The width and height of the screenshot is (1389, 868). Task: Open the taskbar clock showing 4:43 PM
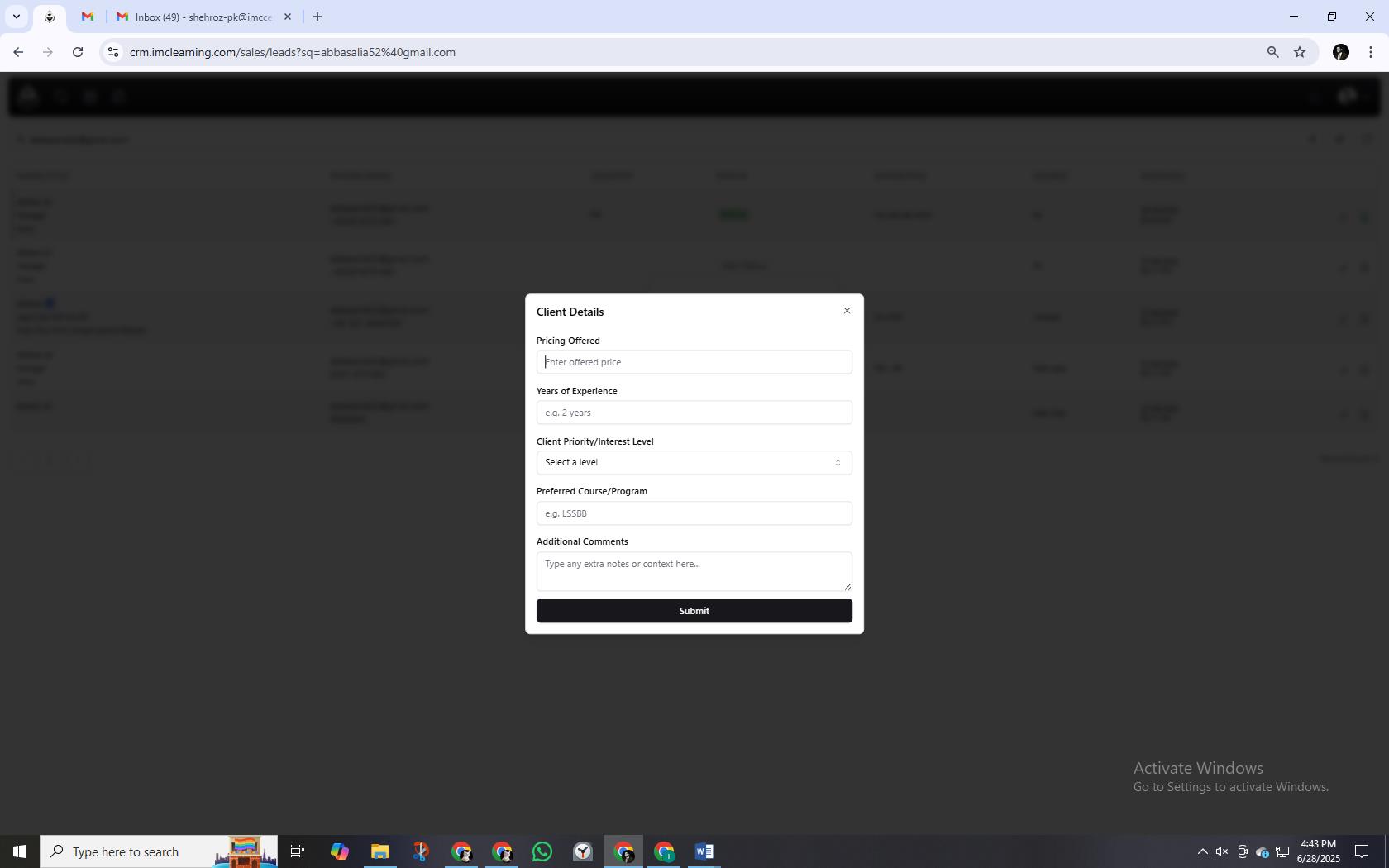[1319, 851]
